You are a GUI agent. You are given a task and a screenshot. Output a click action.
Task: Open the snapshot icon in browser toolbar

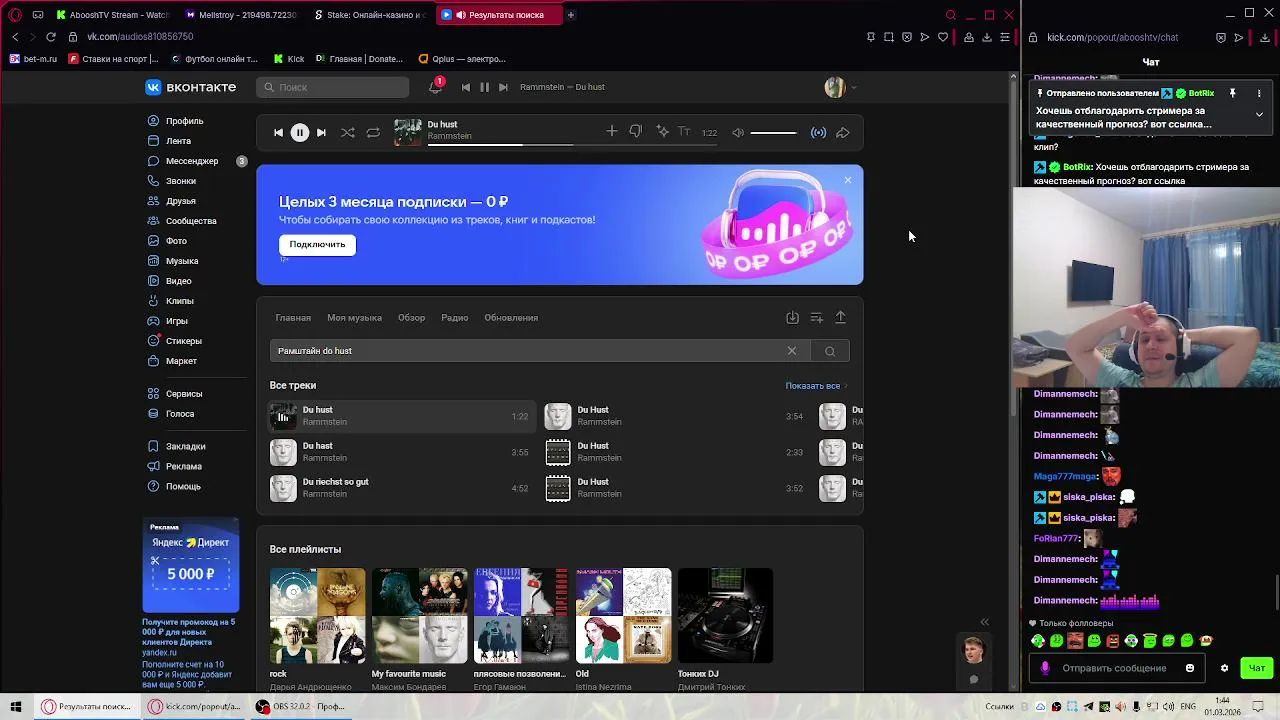click(x=888, y=37)
